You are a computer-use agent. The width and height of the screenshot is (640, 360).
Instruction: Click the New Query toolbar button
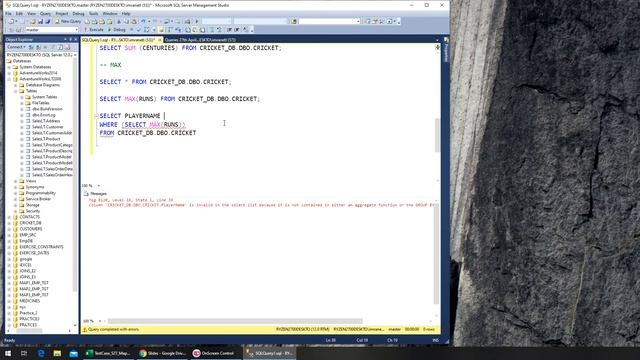[x=68, y=21]
